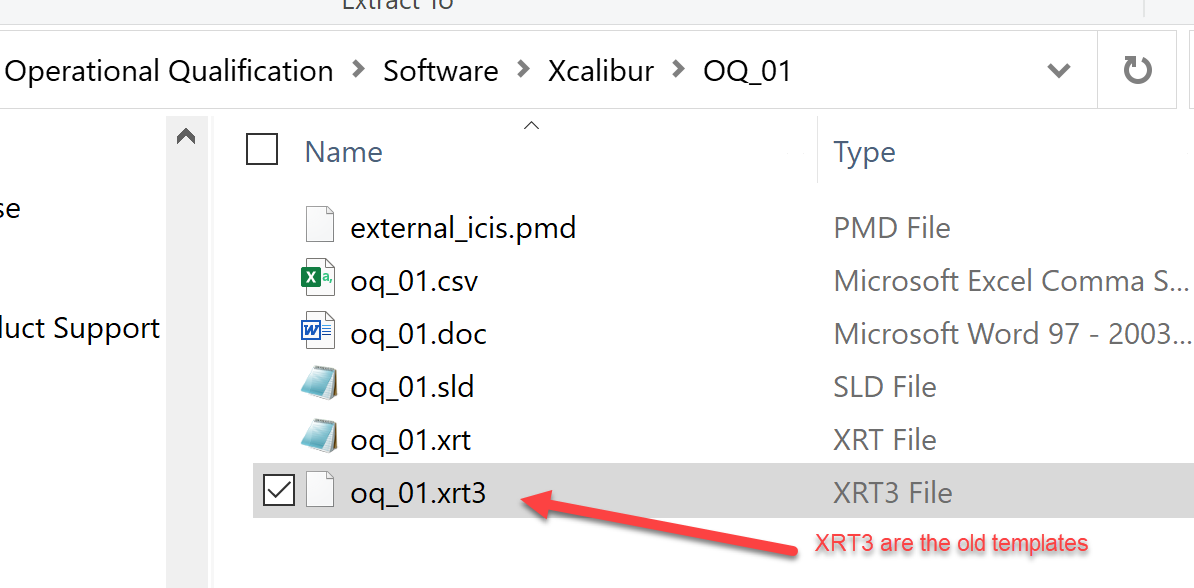Navigate to the Software breadcrumb folder
Screen dimensions: 1194x588
click(x=441, y=71)
